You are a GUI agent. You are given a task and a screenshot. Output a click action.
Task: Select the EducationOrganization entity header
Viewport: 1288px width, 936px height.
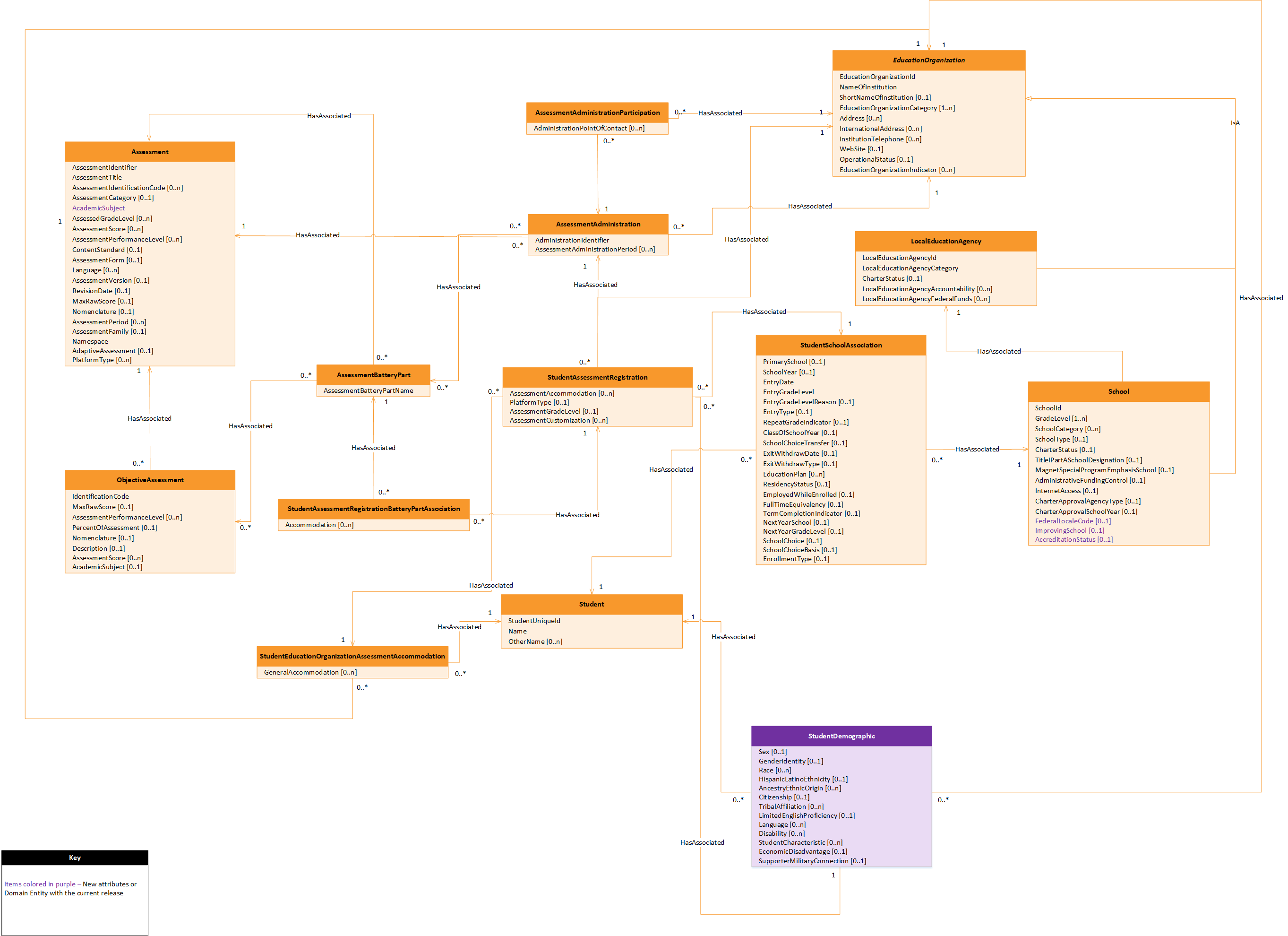[x=928, y=60]
